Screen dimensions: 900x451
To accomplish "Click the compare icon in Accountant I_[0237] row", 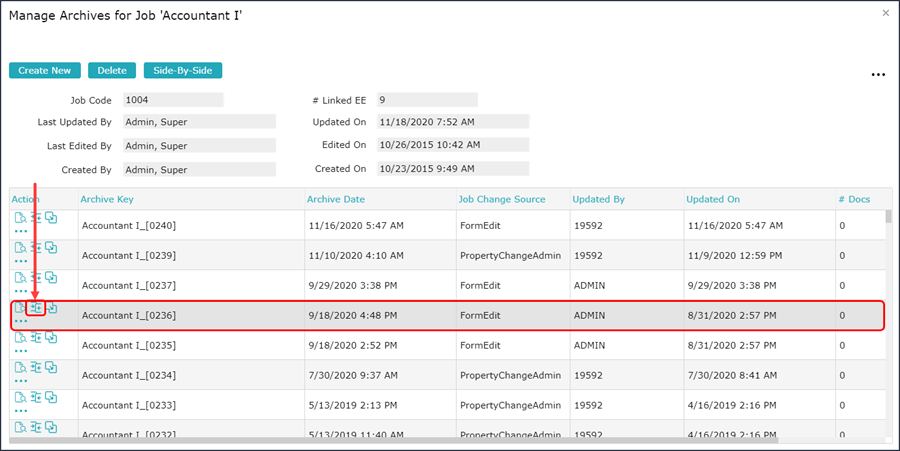I will click(36, 277).
